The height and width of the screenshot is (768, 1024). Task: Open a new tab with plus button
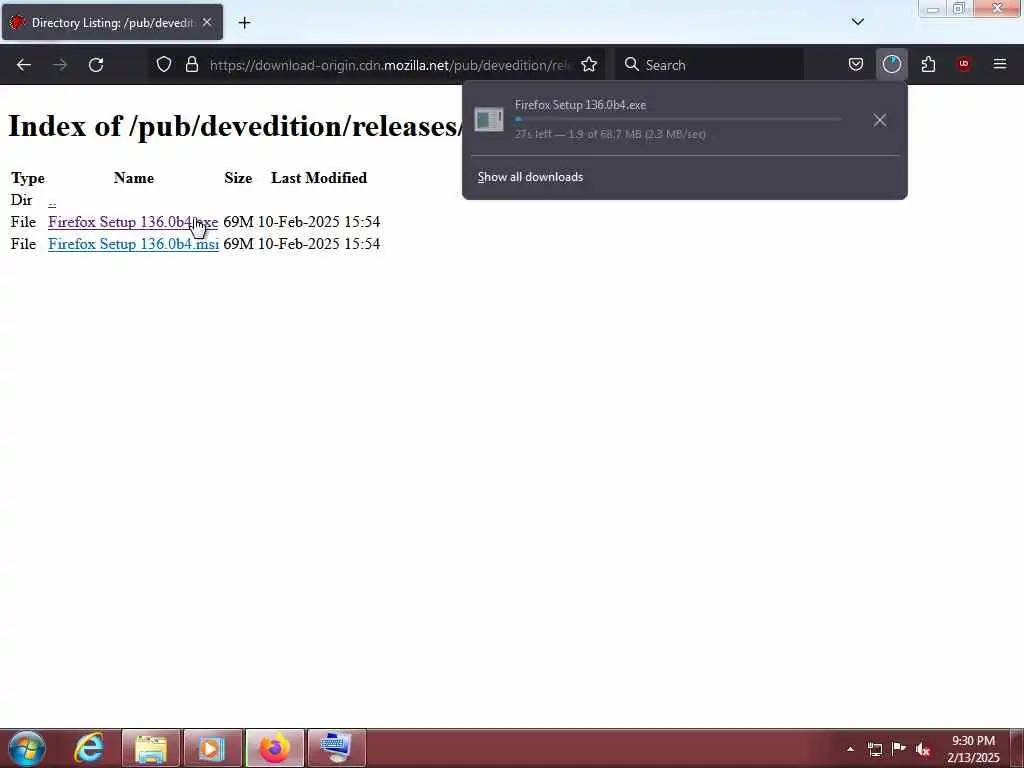pos(244,23)
